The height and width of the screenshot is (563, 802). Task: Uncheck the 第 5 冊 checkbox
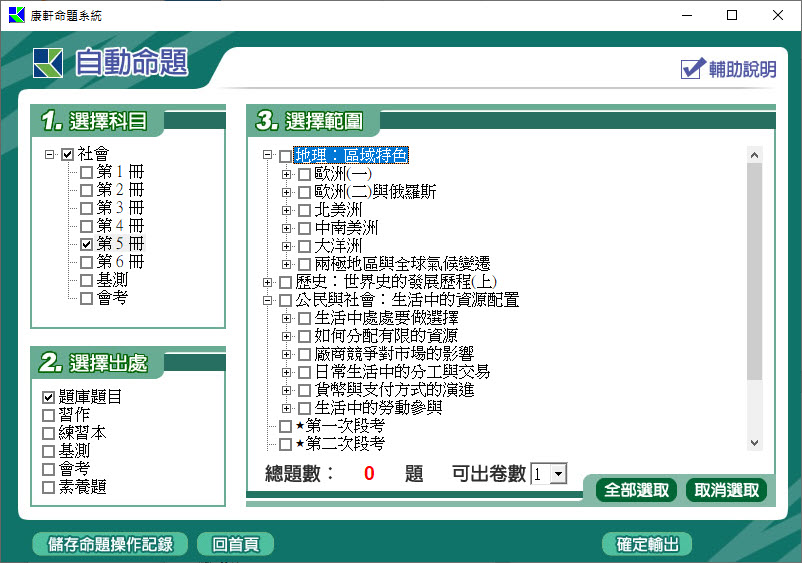click(x=86, y=244)
